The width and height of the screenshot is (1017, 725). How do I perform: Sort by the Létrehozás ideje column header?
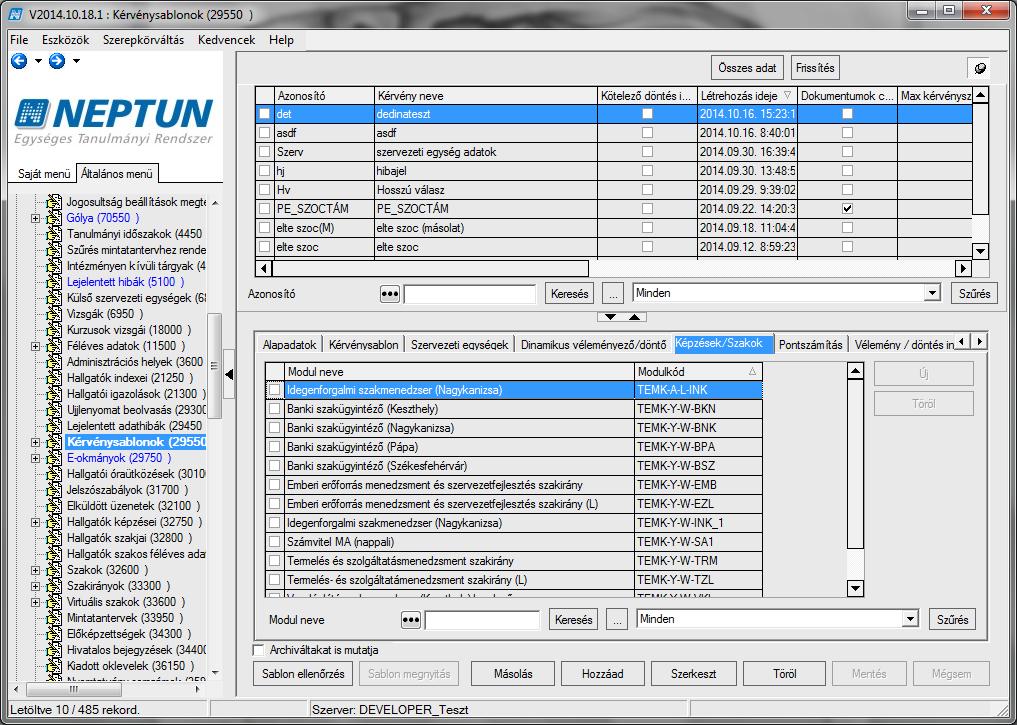(x=747, y=95)
